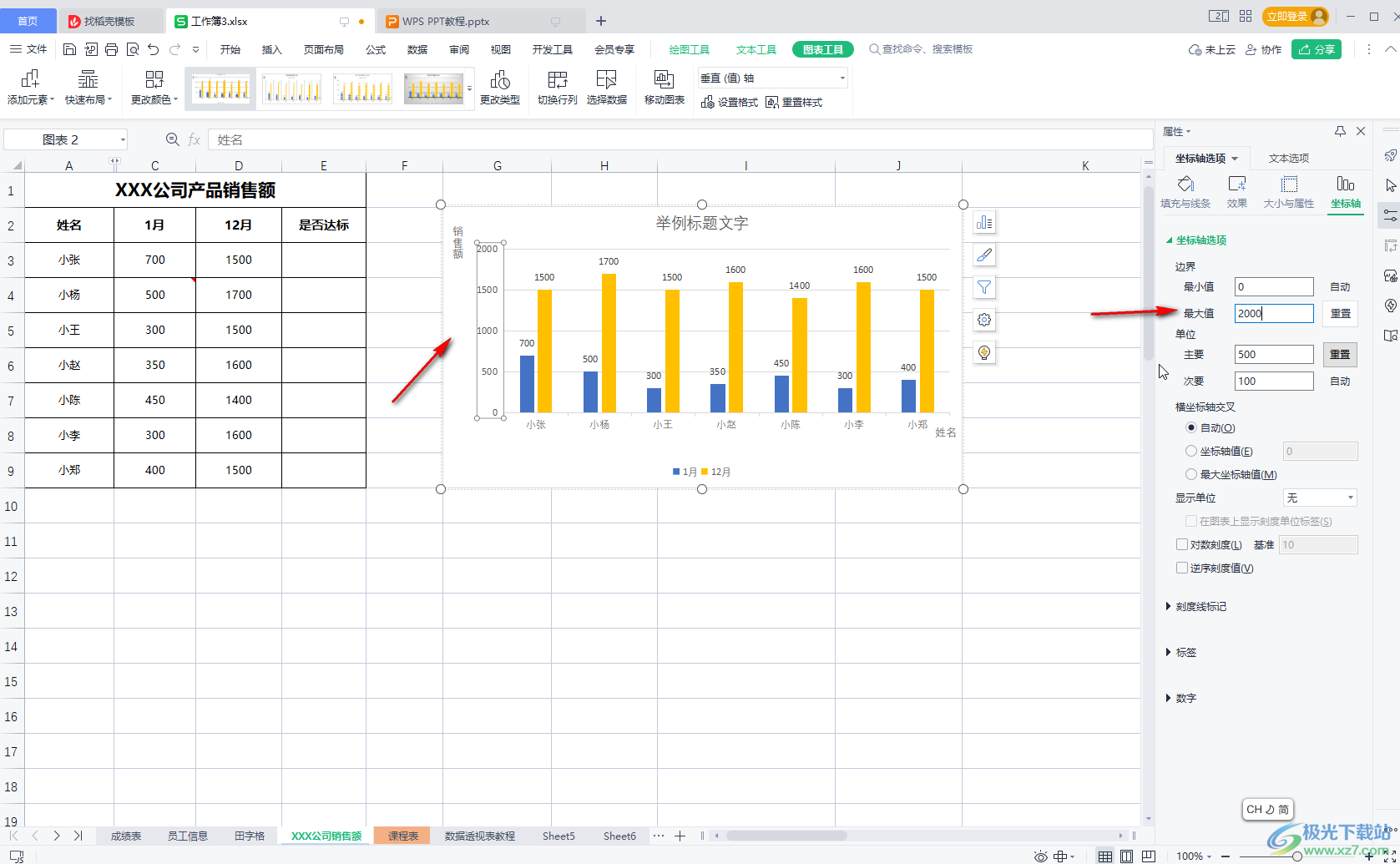1400x864 pixels.
Task: Click the zoom slider handle in status bar
Action: point(1297,856)
